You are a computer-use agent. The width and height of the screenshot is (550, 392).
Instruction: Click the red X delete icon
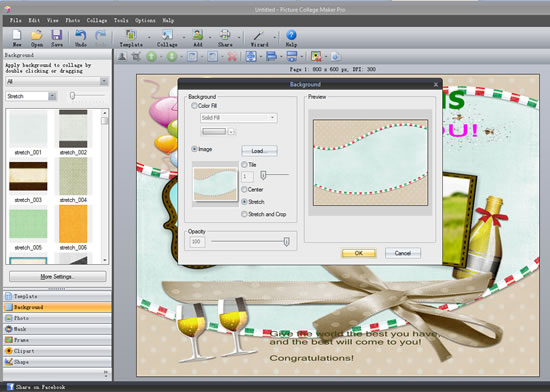coord(232,56)
